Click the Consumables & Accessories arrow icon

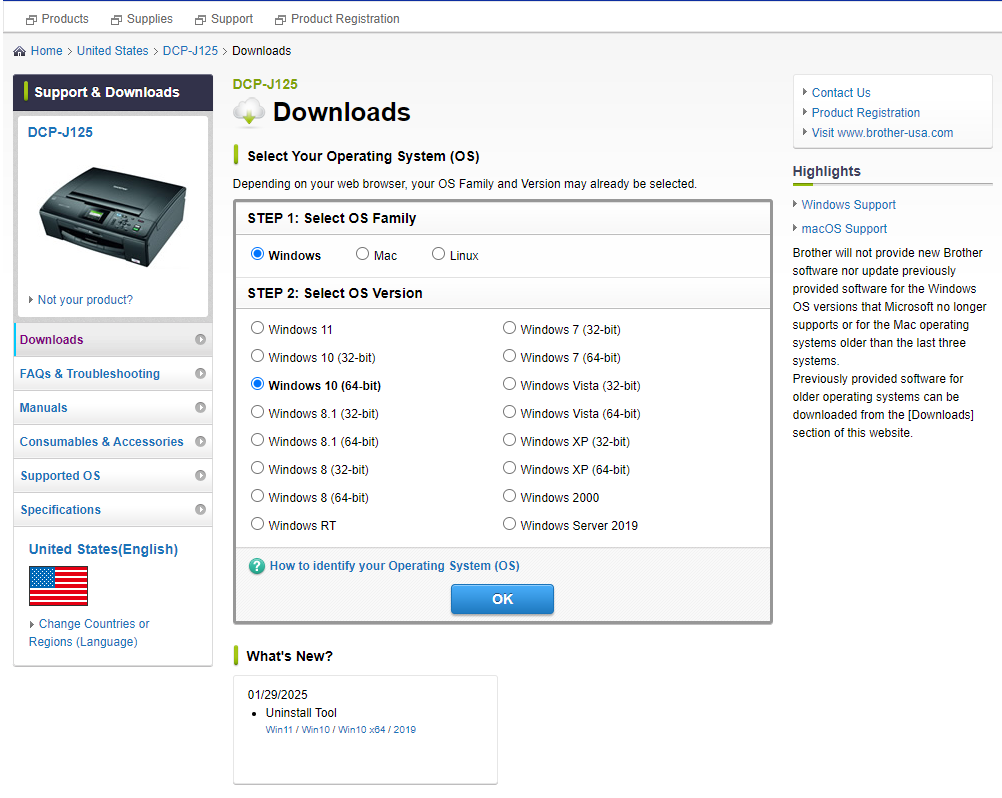point(200,441)
